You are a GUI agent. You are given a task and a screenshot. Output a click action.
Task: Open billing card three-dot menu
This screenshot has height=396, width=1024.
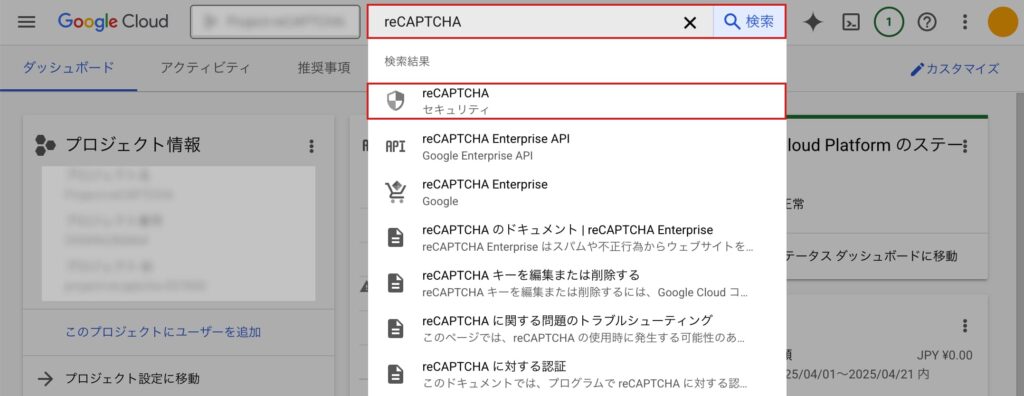965,325
